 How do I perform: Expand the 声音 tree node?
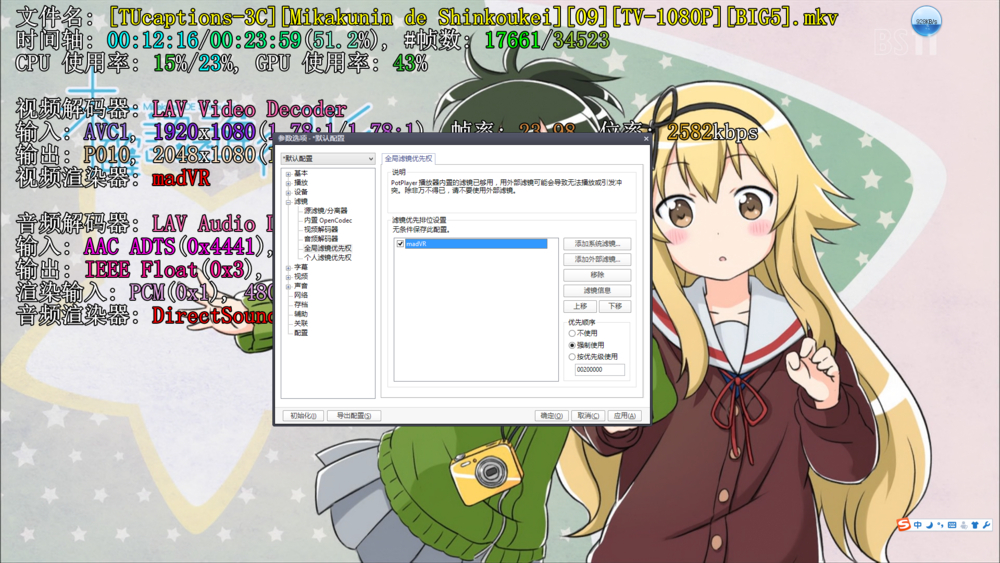[288, 286]
